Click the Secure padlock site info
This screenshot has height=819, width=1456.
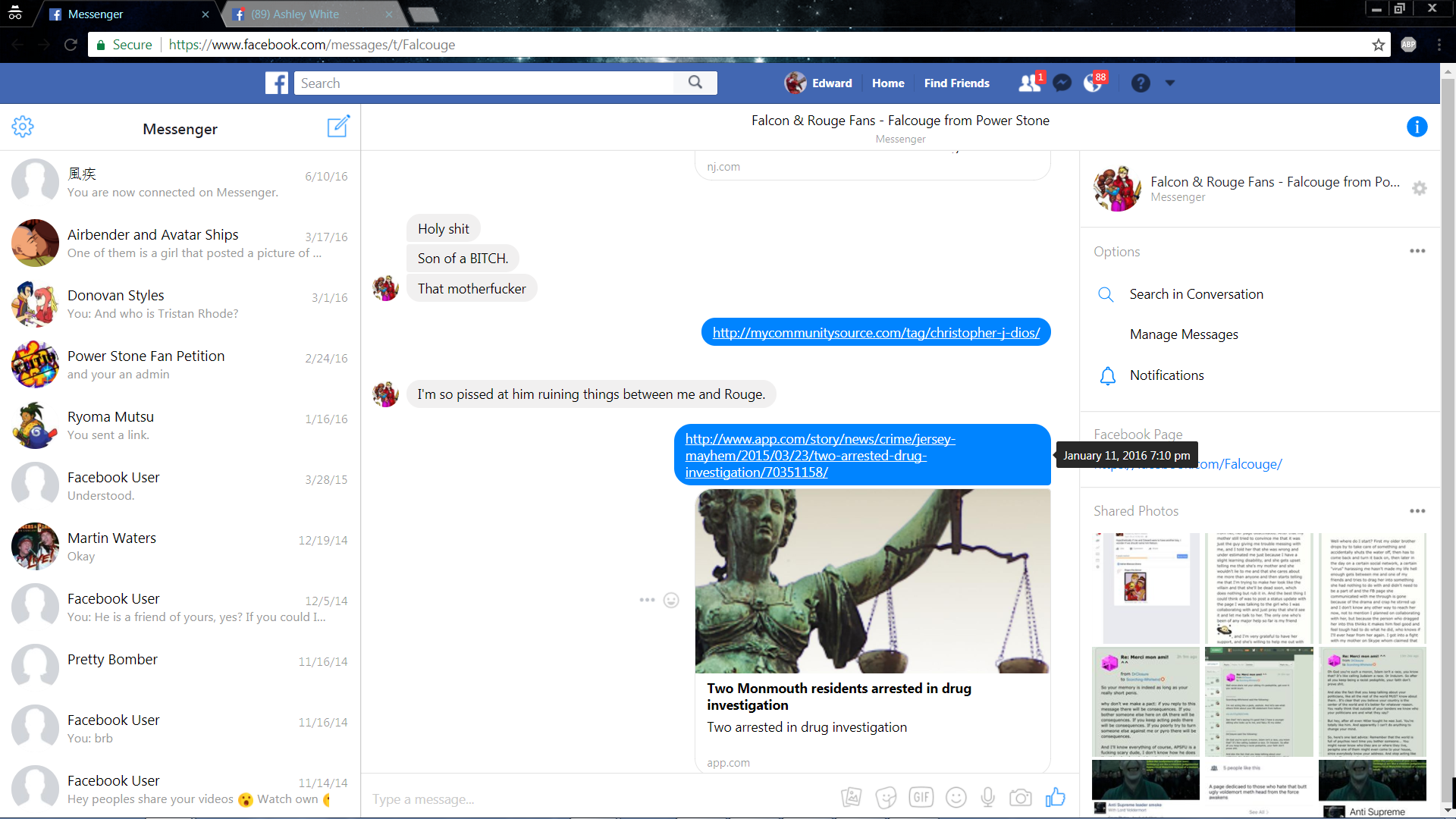124,45
